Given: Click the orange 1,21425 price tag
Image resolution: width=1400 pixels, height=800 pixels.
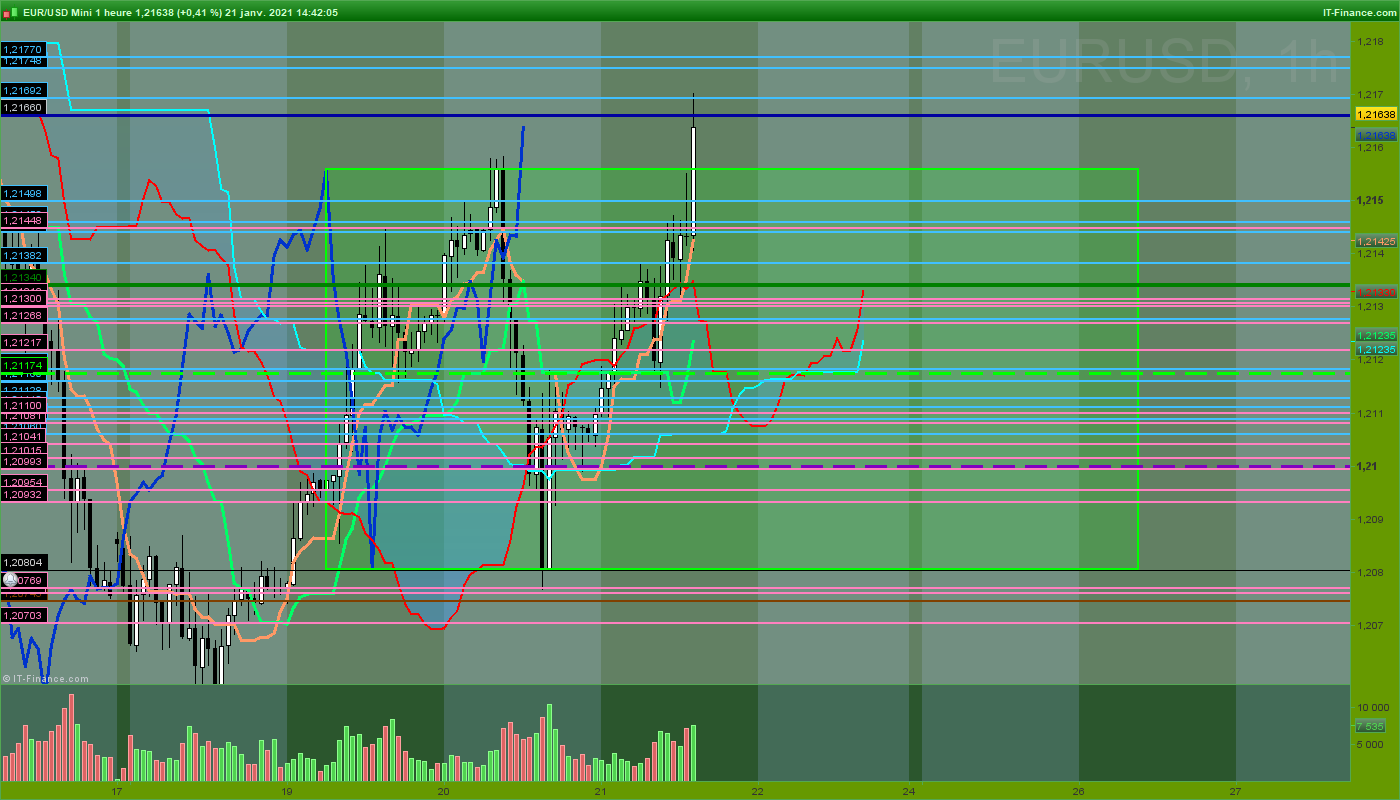Looking at the screenshot, I should pyautogui.click(x=1375, y=241).
